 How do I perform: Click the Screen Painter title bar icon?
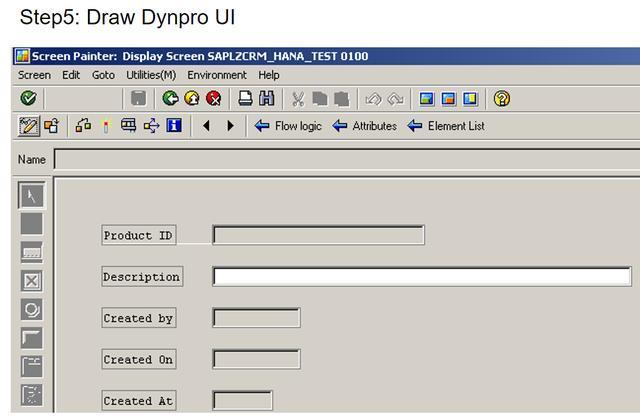(x=22, y=56)
